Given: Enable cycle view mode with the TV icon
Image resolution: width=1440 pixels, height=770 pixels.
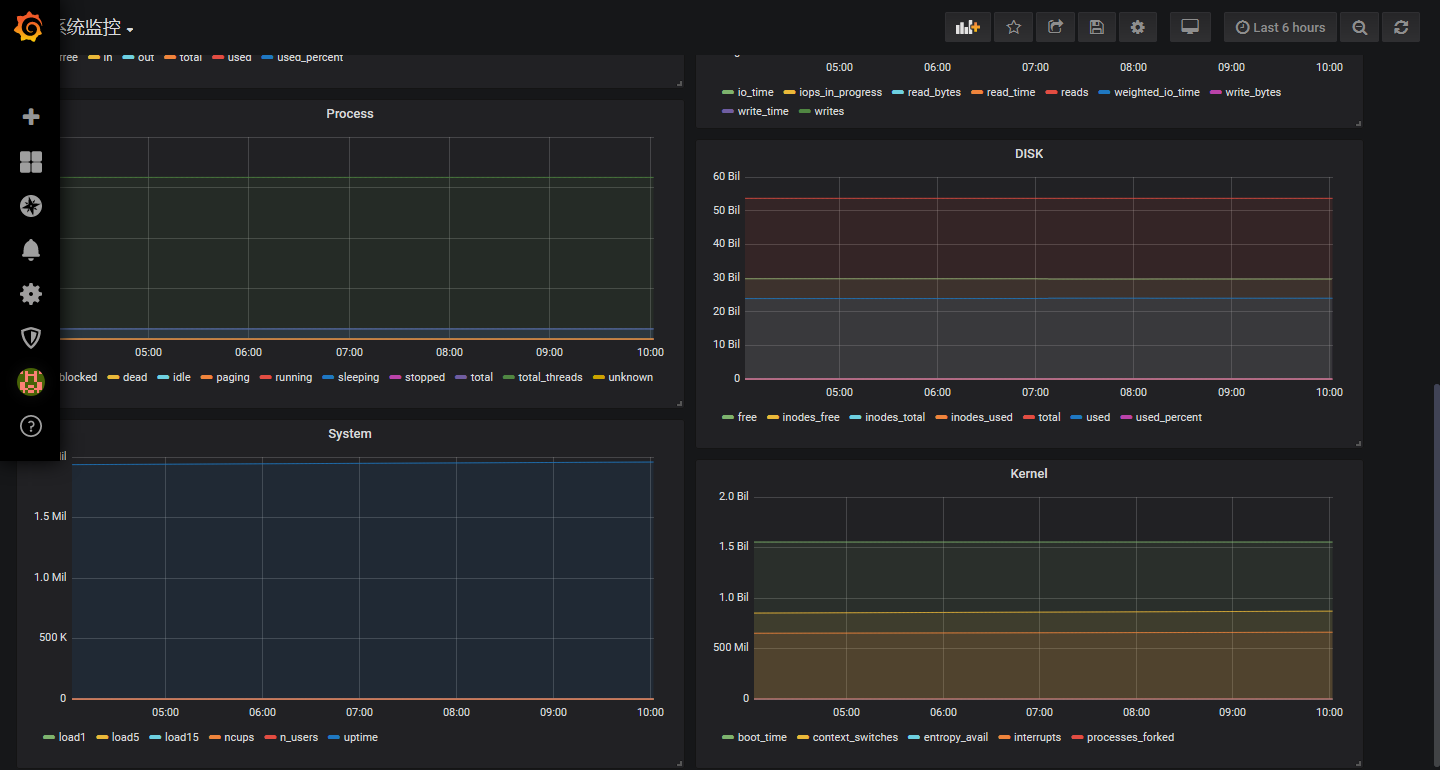Looking at the screenshot, I should pos(1190,27).
